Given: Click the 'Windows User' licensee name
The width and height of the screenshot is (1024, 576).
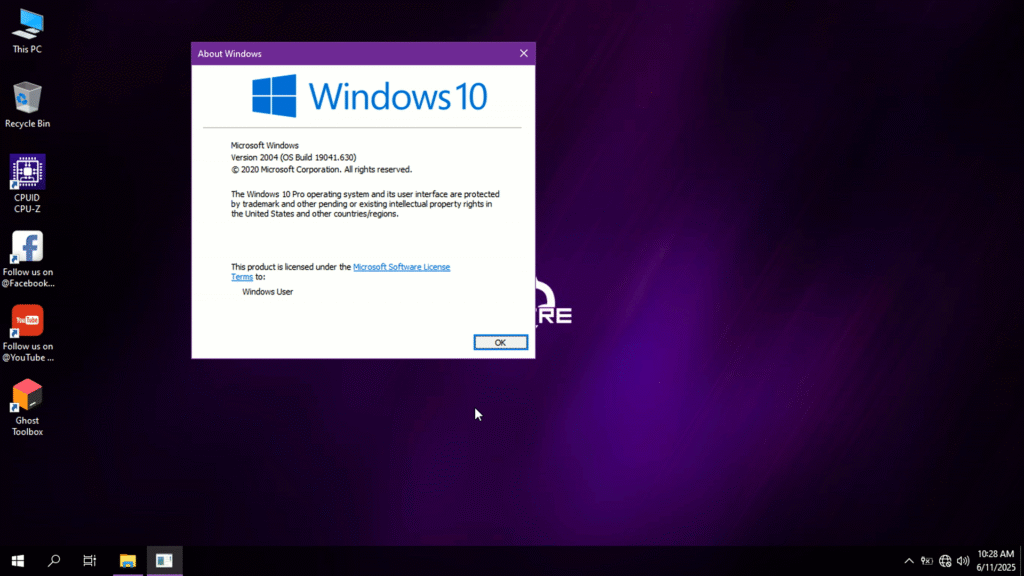Looking at the screenshot, I should (x=267, y=292).
